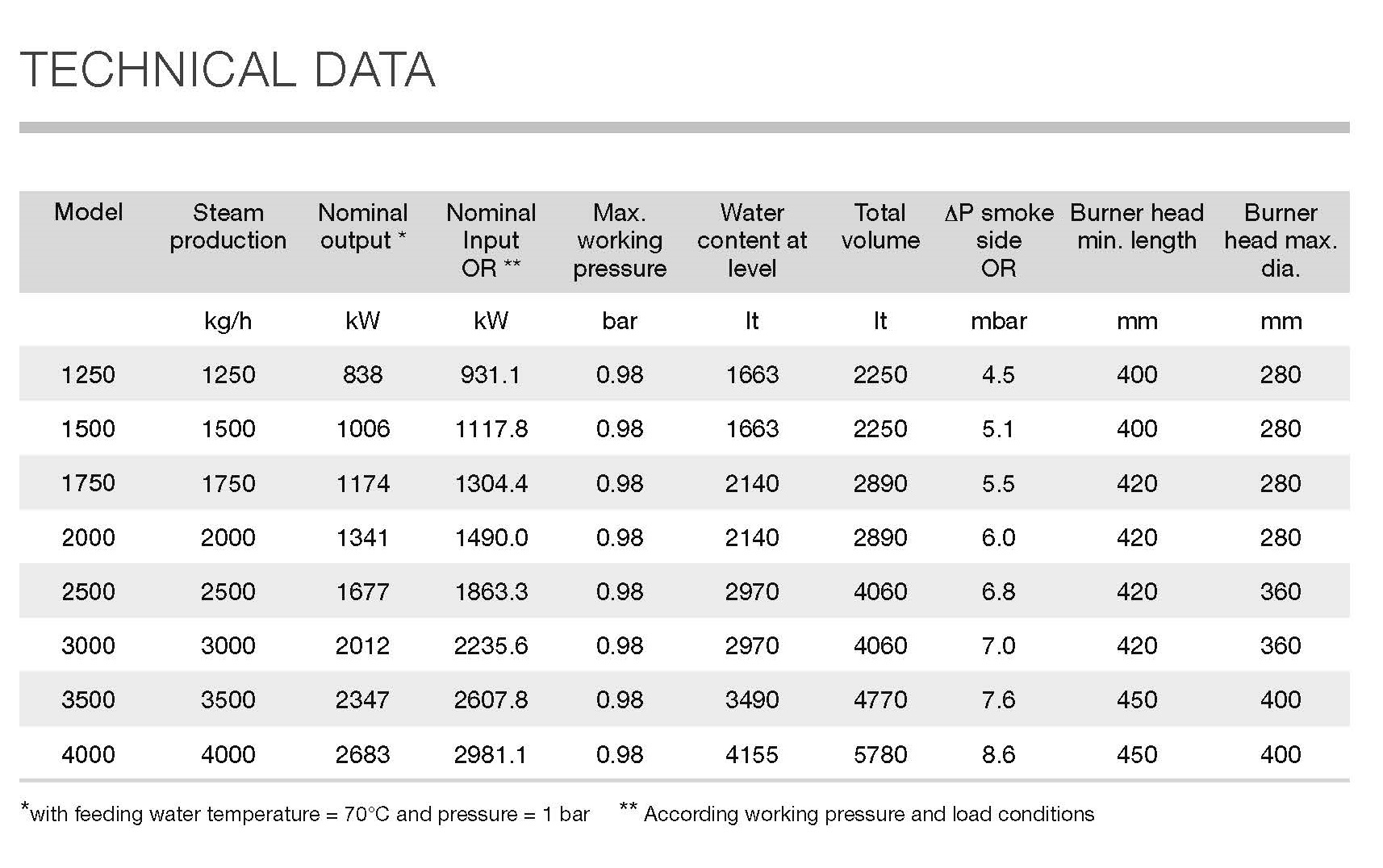Click the ΔP smoke side header

coord(999,240)
